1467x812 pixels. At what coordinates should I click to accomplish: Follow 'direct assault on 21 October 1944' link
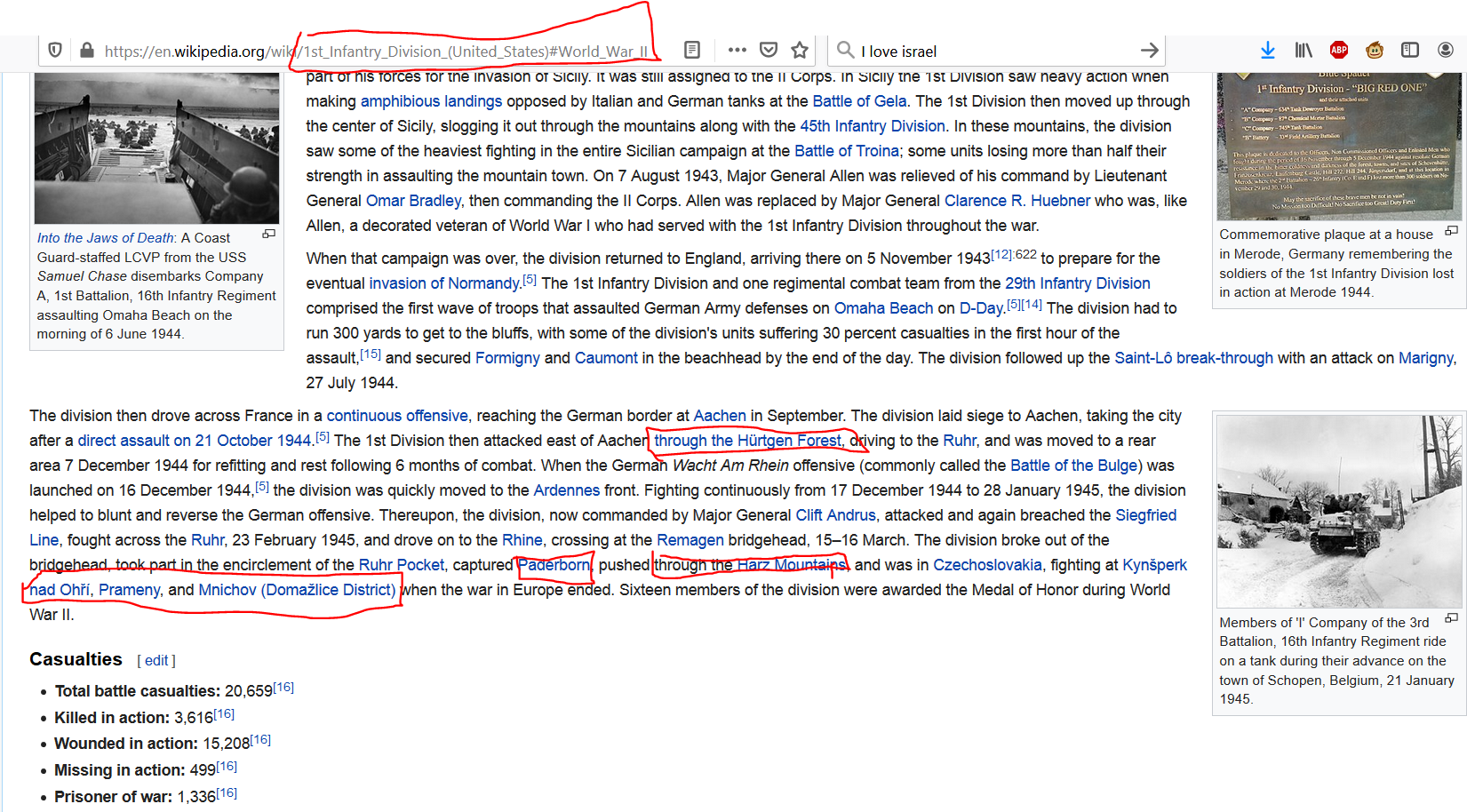(x=195, y=441)
